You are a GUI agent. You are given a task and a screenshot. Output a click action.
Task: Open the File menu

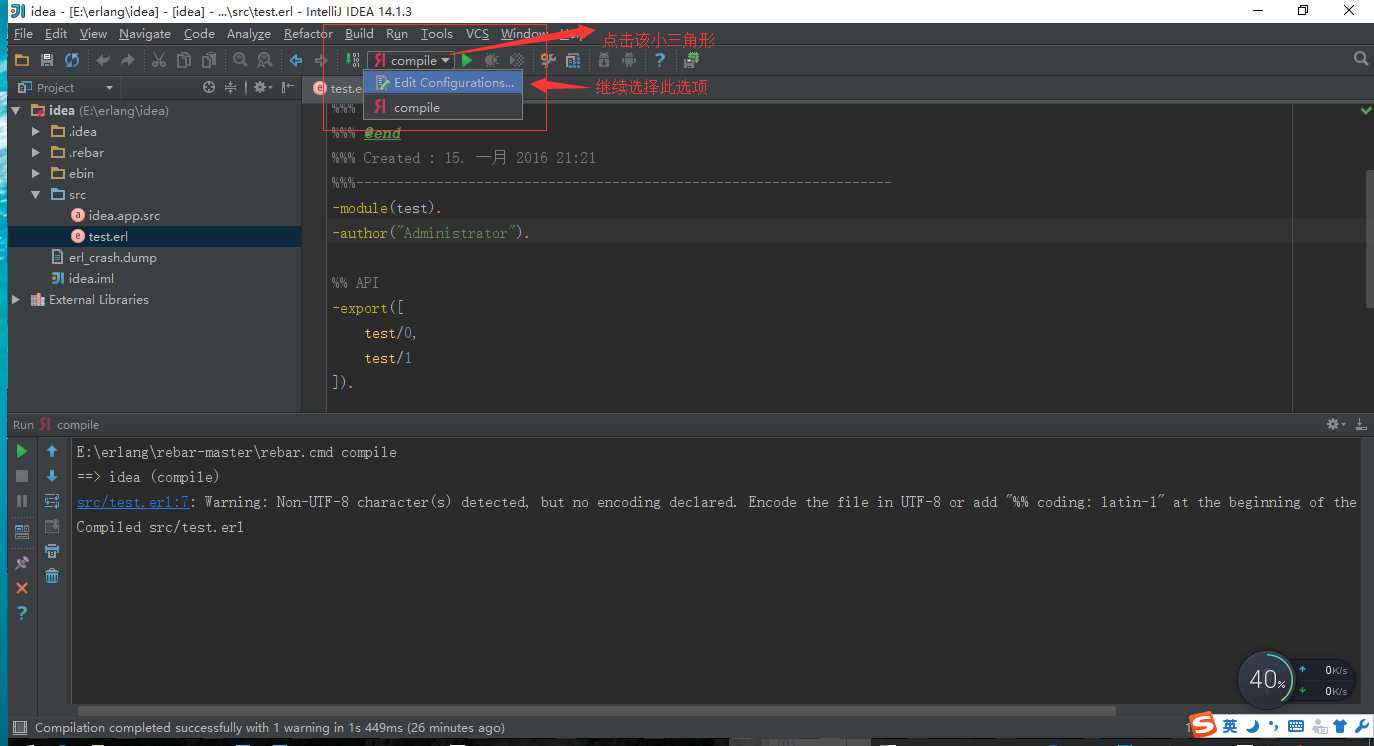23,33
